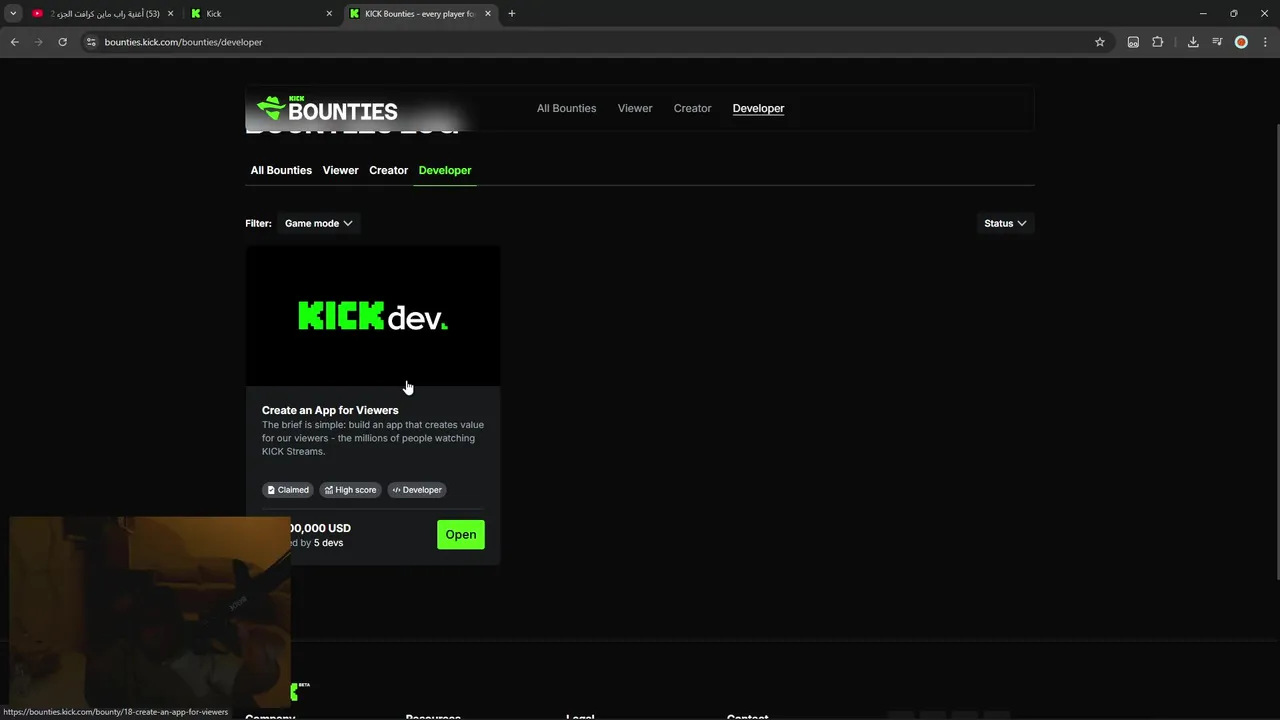Click the bounty description paragraph

(x=373, y=438)
